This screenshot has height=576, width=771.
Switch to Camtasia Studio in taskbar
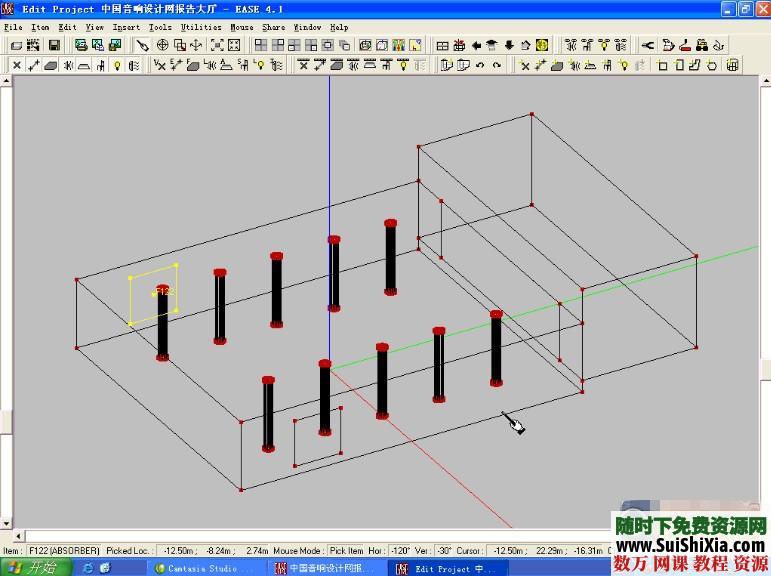tap(205, 568)
